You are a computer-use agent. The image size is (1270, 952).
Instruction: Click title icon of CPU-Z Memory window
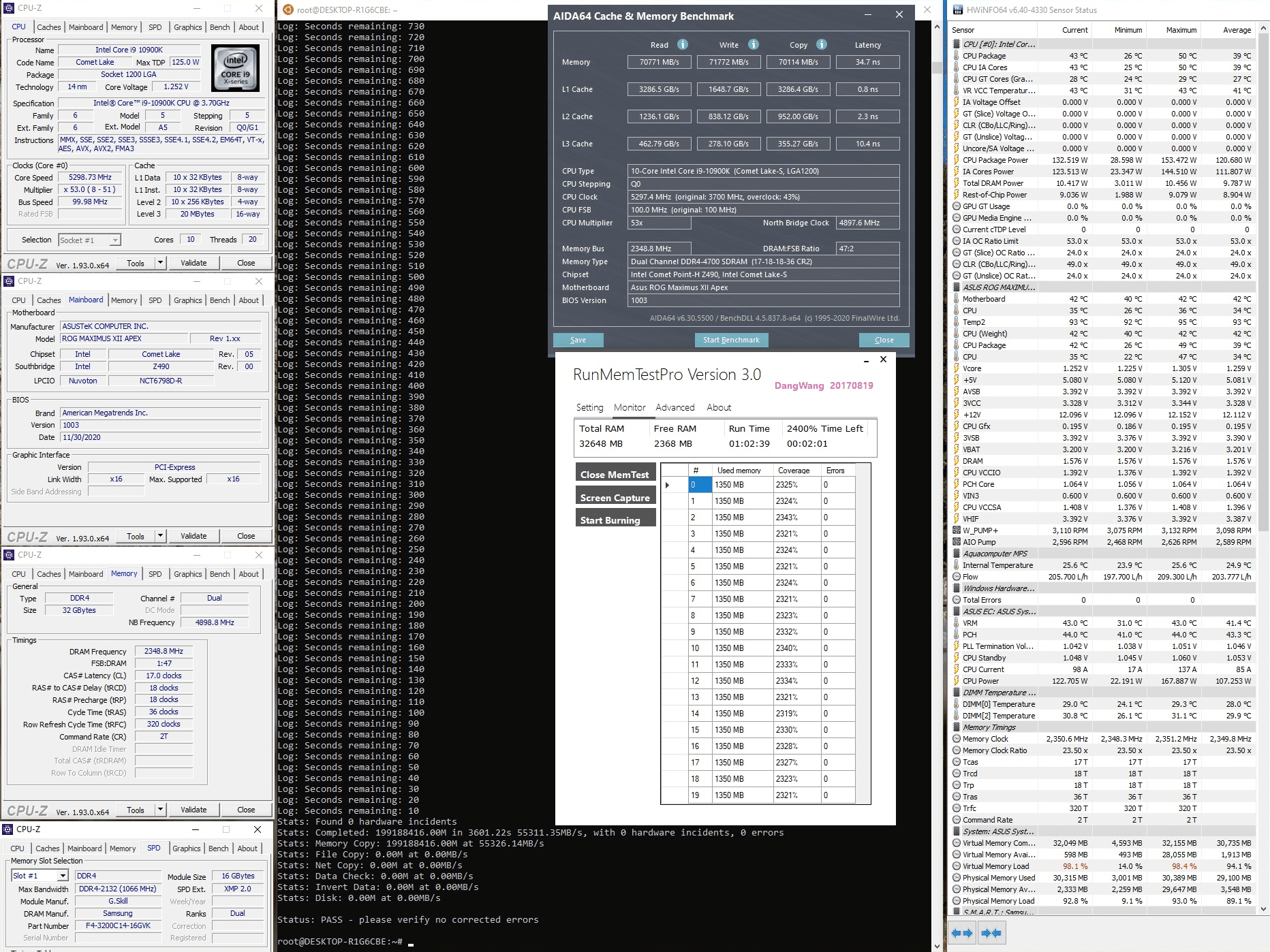pyautogui.click(x=9, y=554)
